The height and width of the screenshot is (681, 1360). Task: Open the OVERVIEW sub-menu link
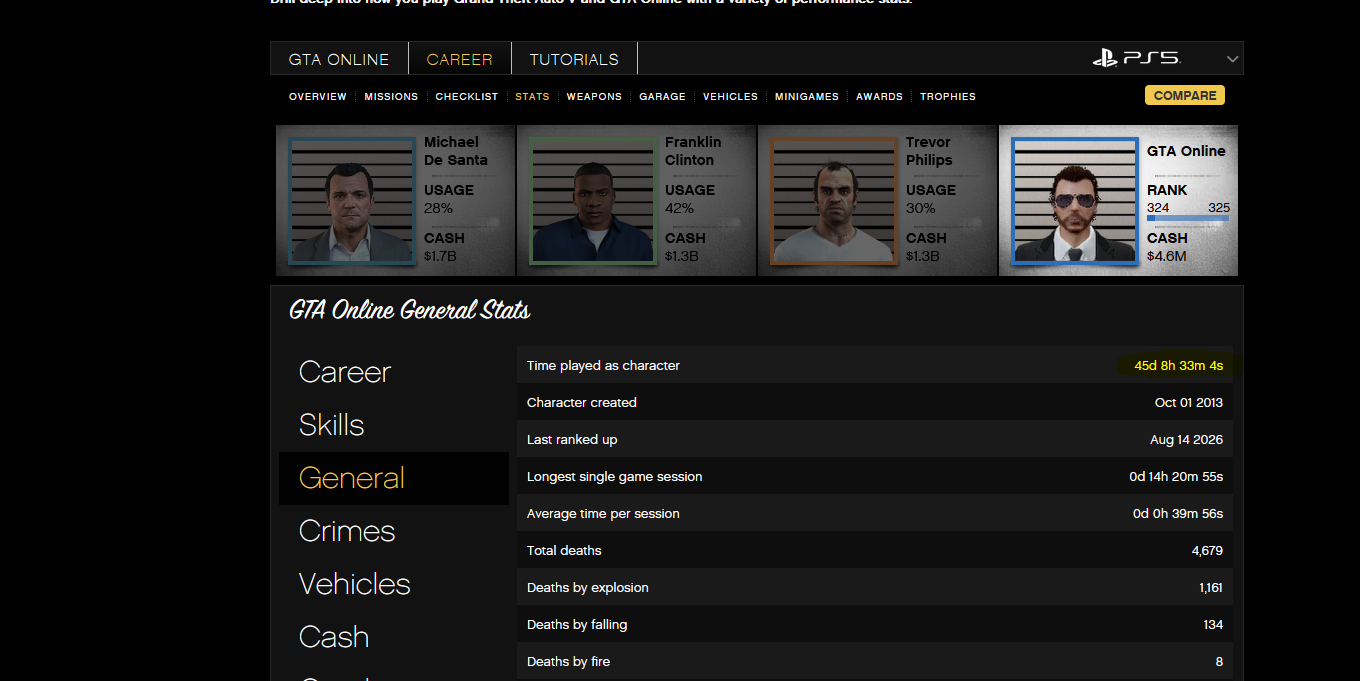pyautogui.click(x=318, y=97)
